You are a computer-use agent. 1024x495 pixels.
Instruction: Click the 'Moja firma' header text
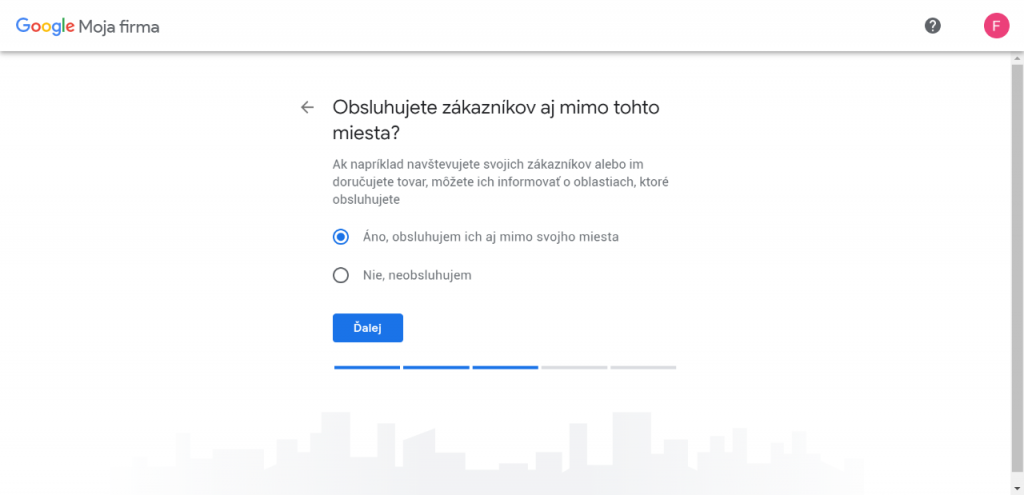coord(119,27)
